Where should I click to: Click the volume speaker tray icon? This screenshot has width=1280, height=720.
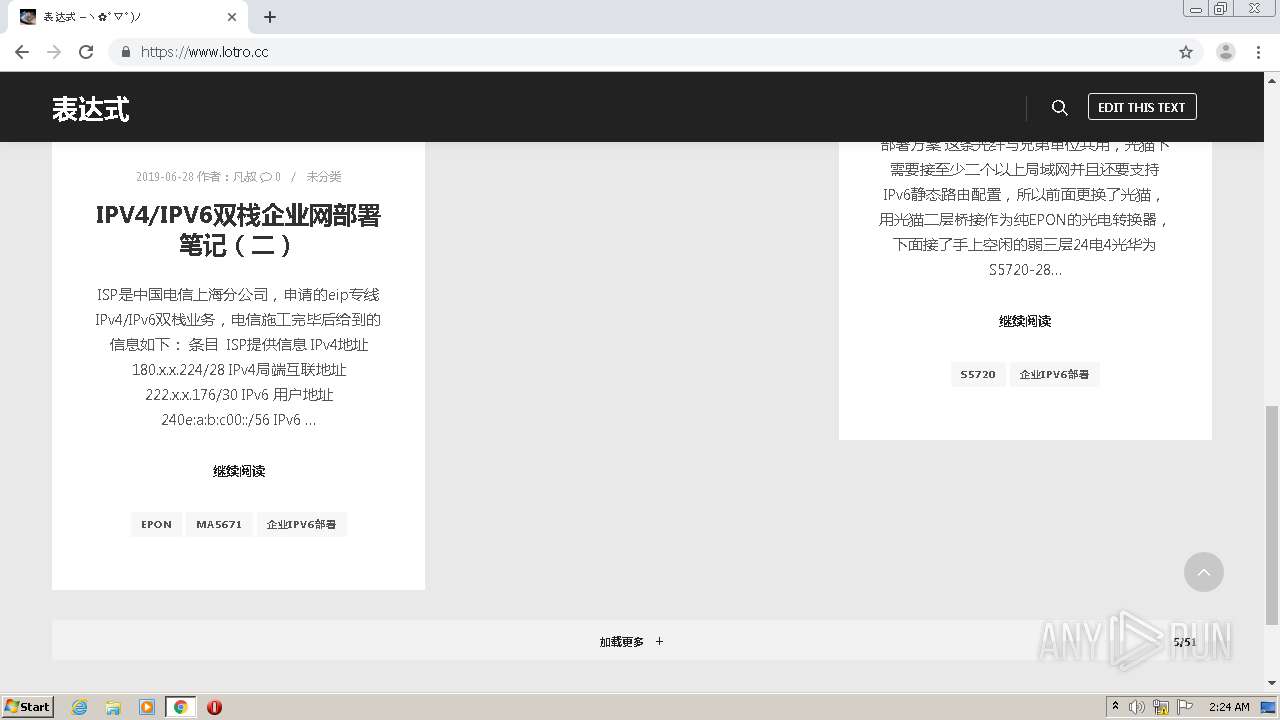pyautogui.click(x=1137, y=707)
